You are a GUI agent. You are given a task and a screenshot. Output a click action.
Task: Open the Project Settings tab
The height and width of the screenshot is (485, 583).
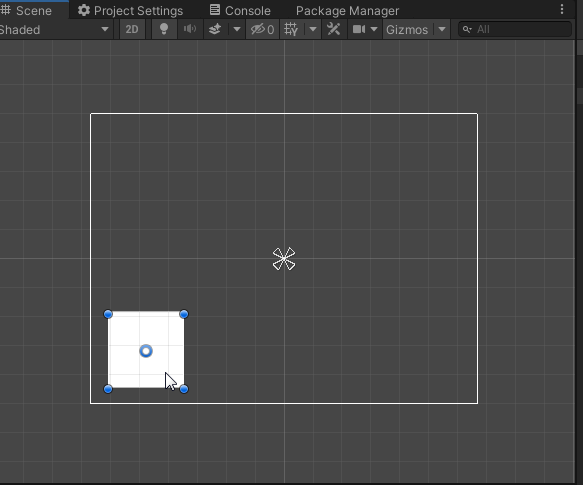click(x=130, y=10)
